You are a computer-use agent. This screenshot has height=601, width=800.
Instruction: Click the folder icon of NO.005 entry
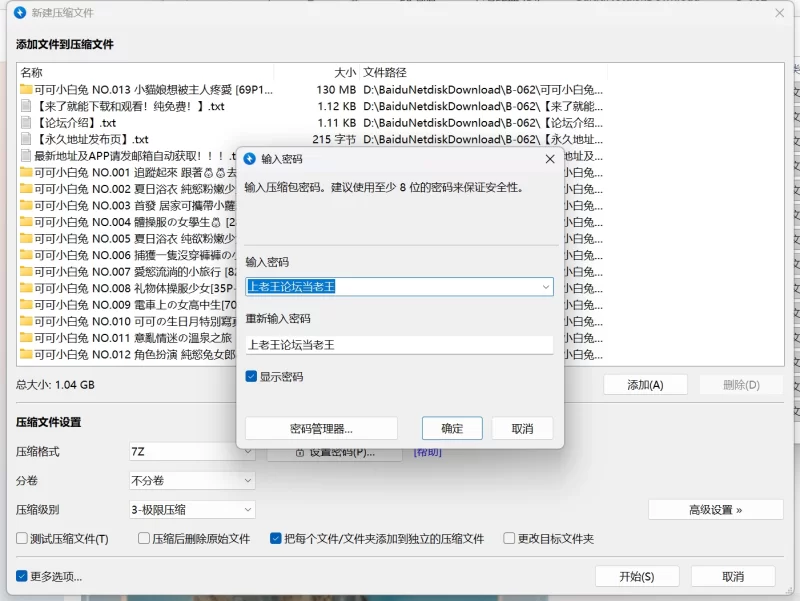[26, 238]
